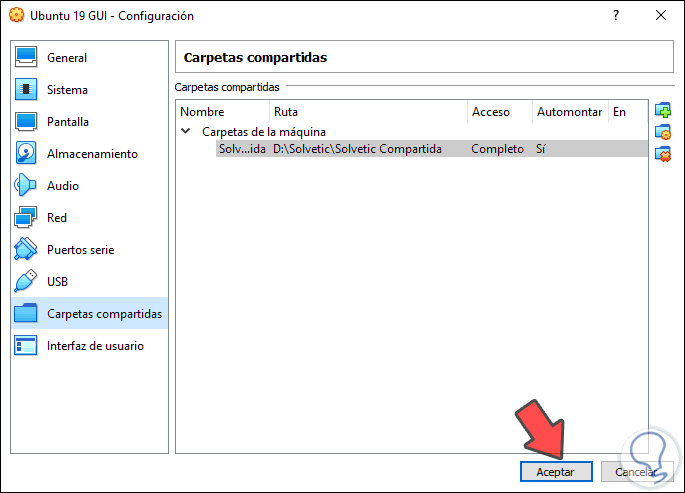685x493 pixels.
Task: Collapse the Carpetas de la máquina group
Action: coord(186,131)
